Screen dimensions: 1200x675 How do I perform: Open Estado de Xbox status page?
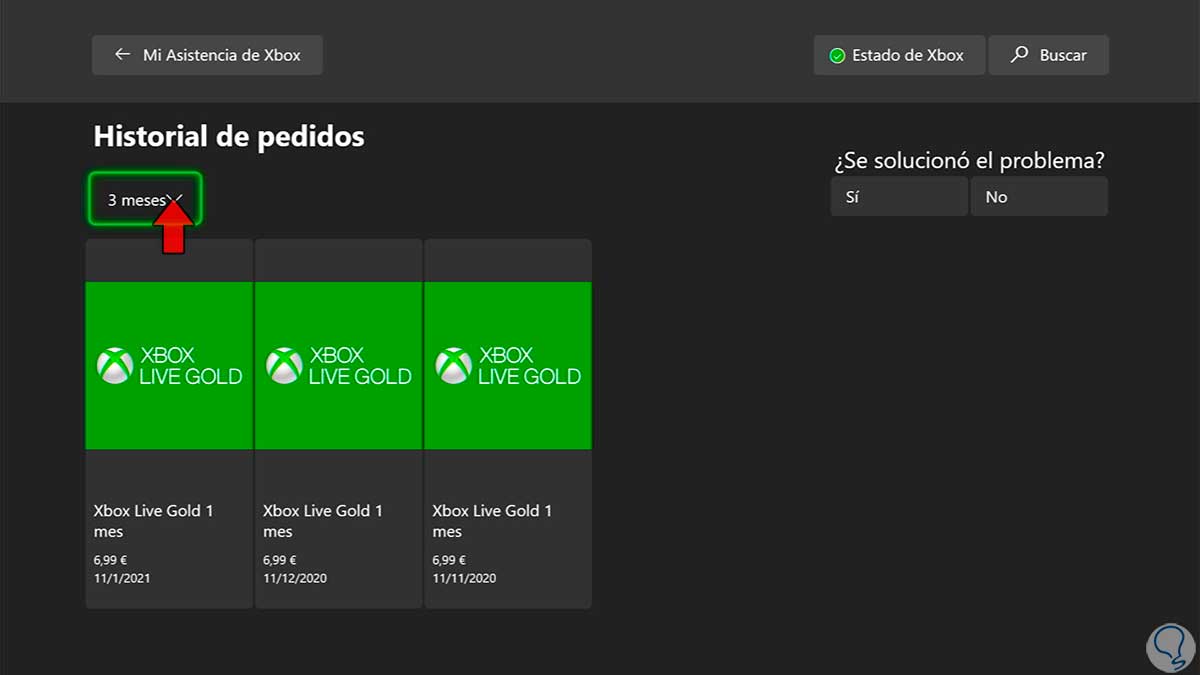[898, 56]
